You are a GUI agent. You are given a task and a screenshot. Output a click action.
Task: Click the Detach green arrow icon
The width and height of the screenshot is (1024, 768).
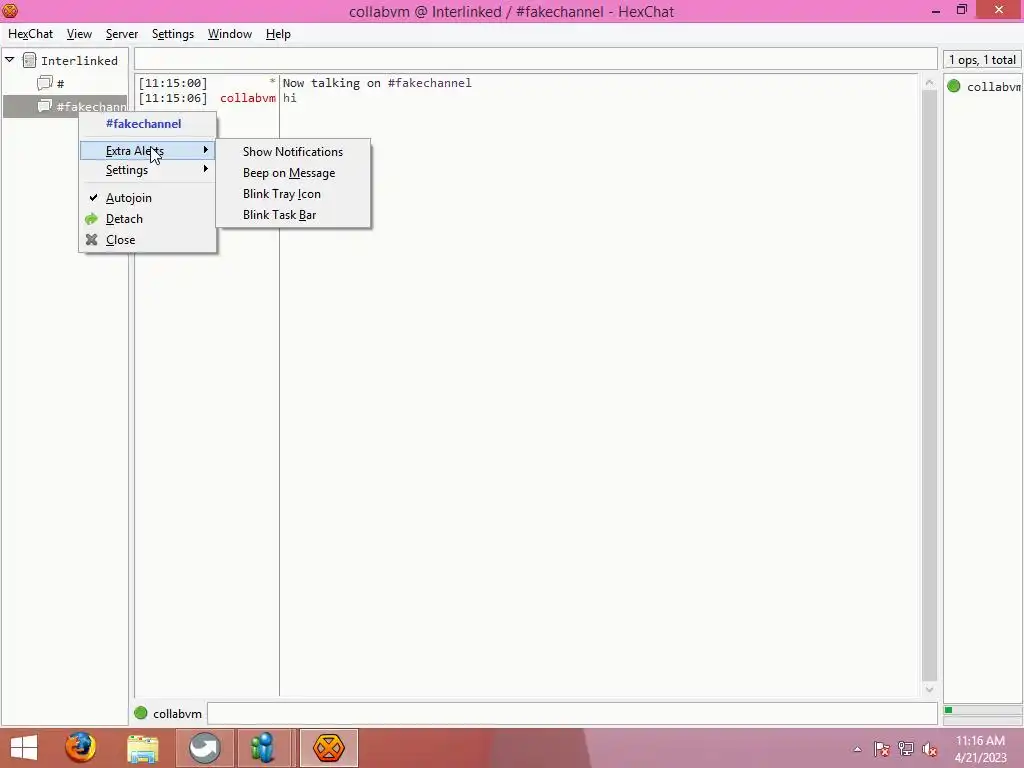click(x=91, y=219)
